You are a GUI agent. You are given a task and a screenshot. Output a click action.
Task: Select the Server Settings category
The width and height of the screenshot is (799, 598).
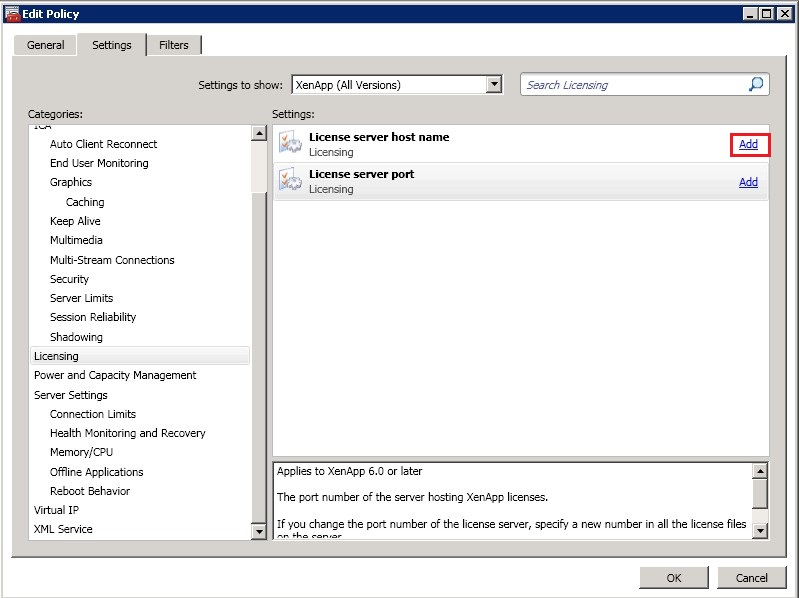71,395
